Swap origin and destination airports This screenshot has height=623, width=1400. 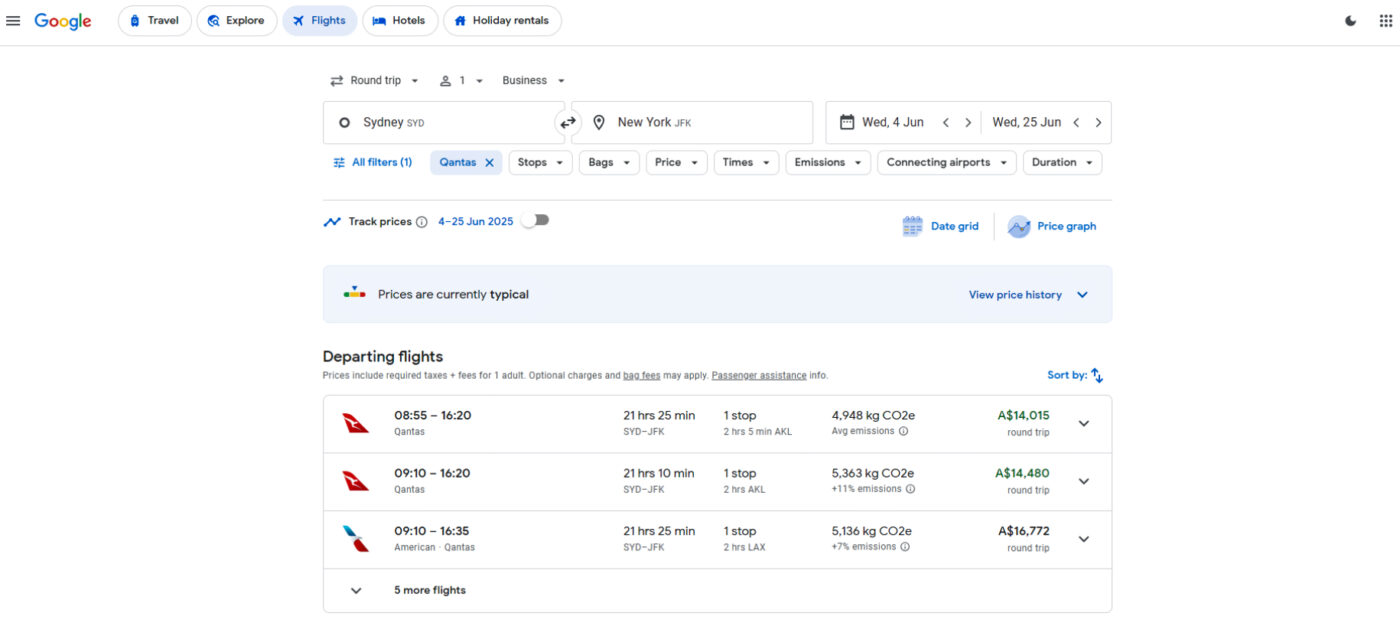point(568,122)
